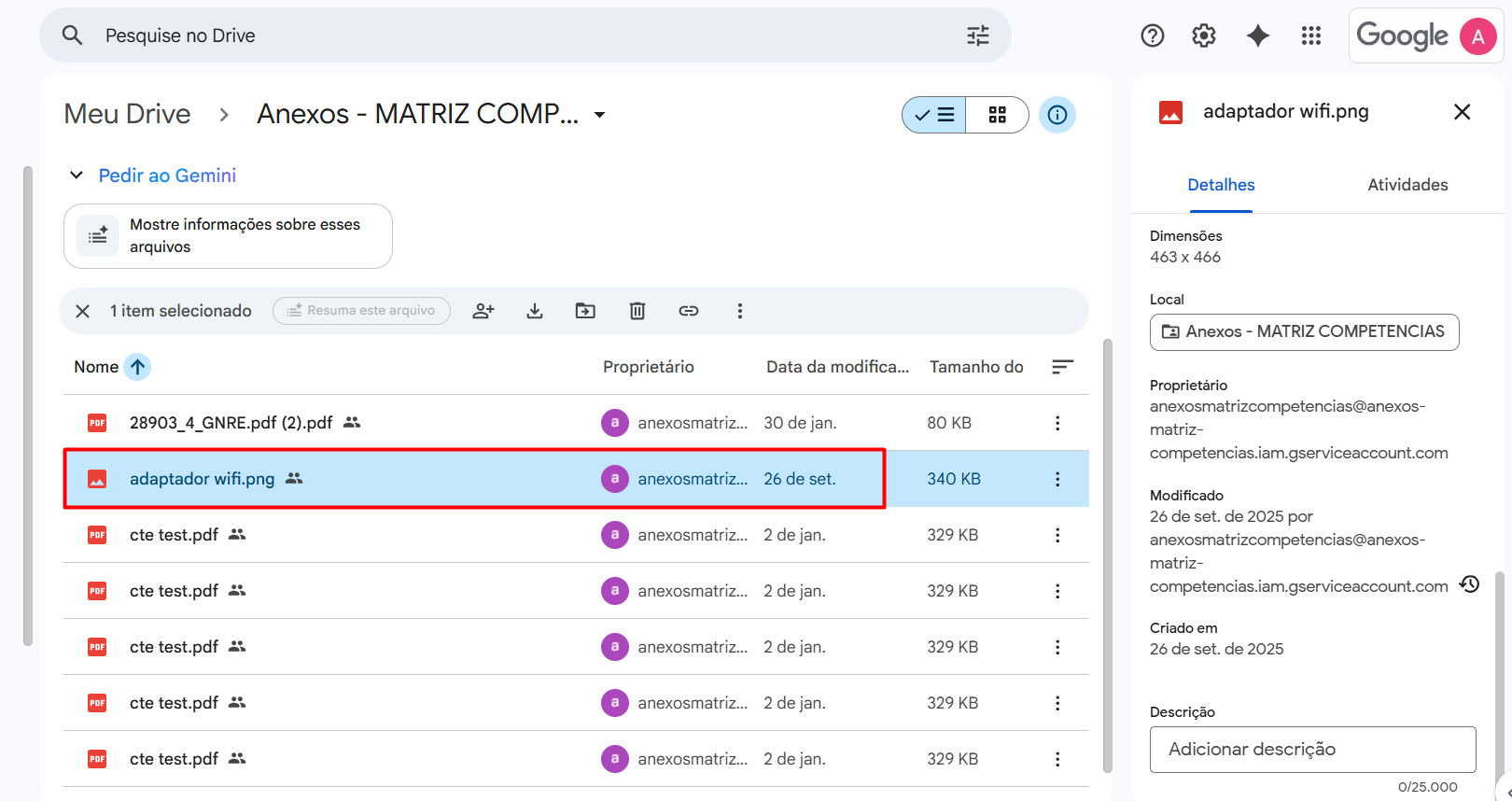
Task: Click the move to folder icon
Action: pos(585,311)
